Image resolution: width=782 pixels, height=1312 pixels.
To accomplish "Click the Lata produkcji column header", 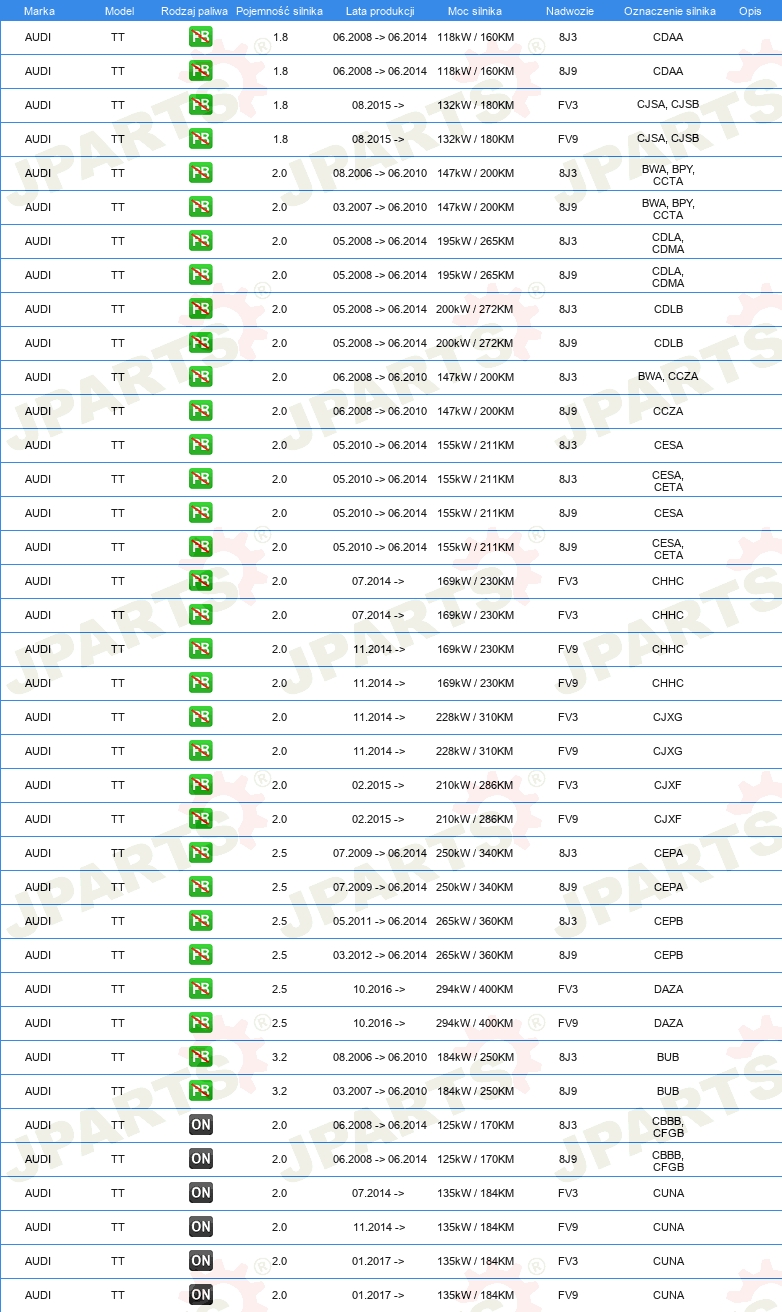I will (x=380, y=10).
